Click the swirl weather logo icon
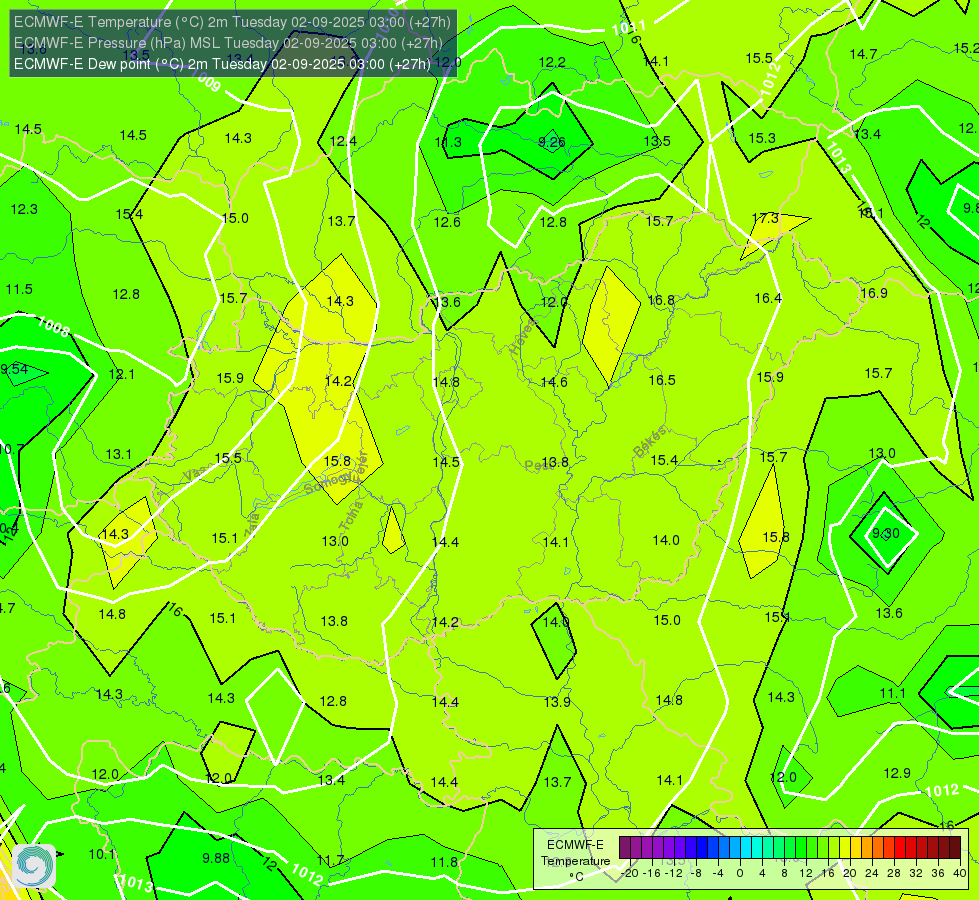 (34, 866)
